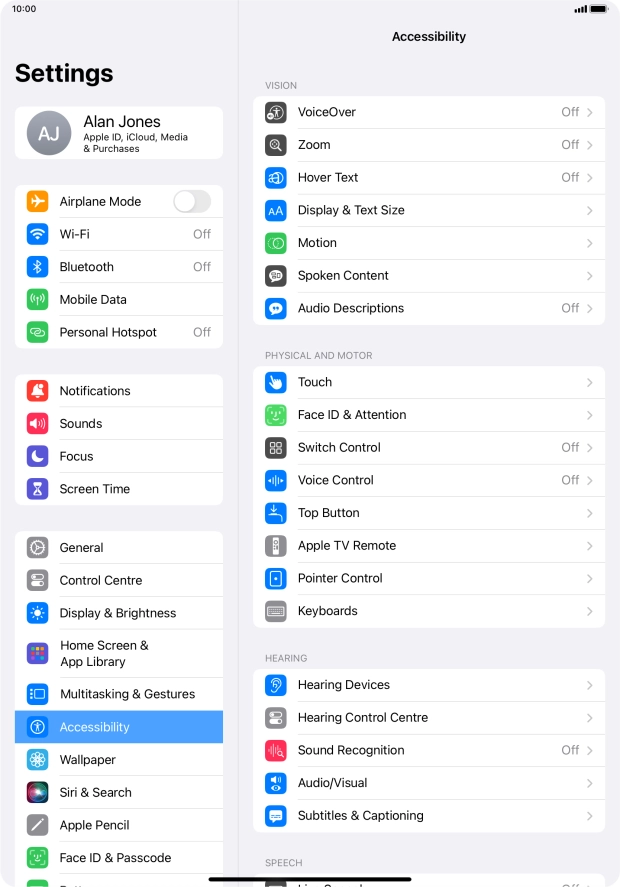
Task: Open Alan Jones Apple ID profile
Action: 119,133
